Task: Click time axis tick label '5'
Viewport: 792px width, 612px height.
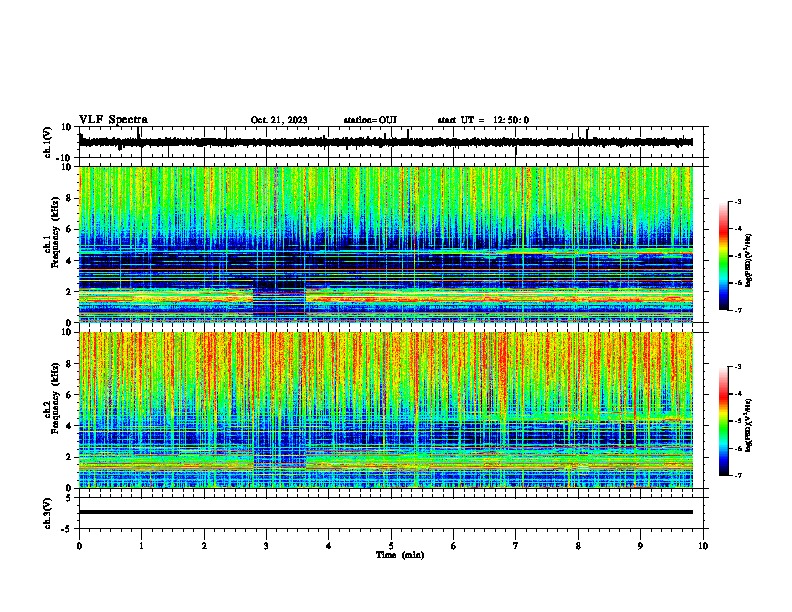Action: (391, 545)
